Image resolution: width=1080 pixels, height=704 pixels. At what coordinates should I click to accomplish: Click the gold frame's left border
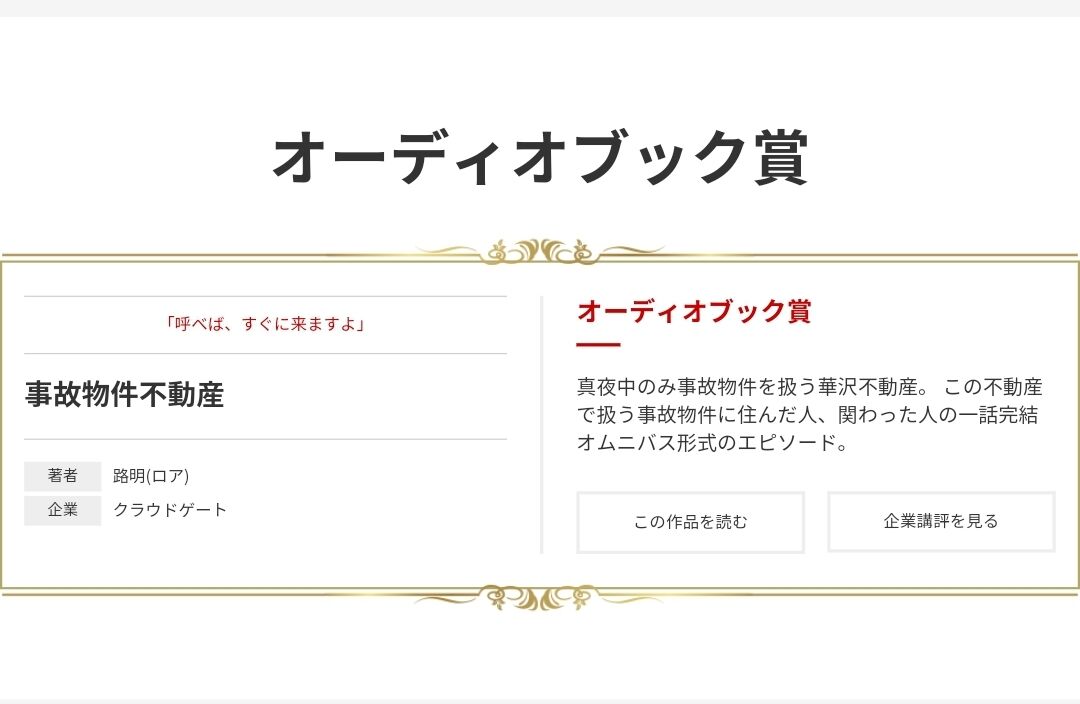click(2, 425)
